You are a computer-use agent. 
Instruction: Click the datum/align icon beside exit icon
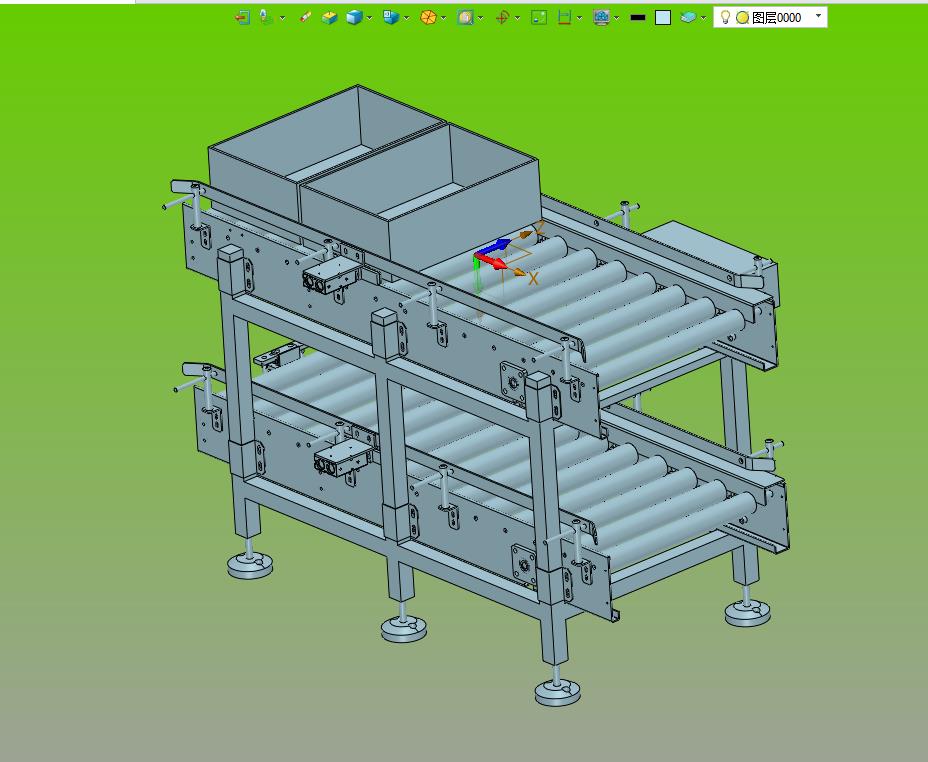tap(266, 18)
